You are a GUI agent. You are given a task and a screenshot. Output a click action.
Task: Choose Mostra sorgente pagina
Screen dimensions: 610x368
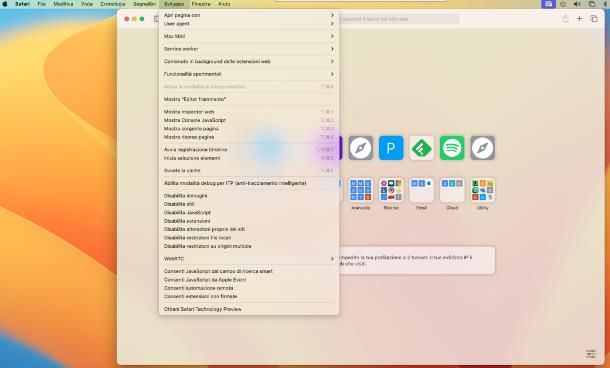coord(249,129)
